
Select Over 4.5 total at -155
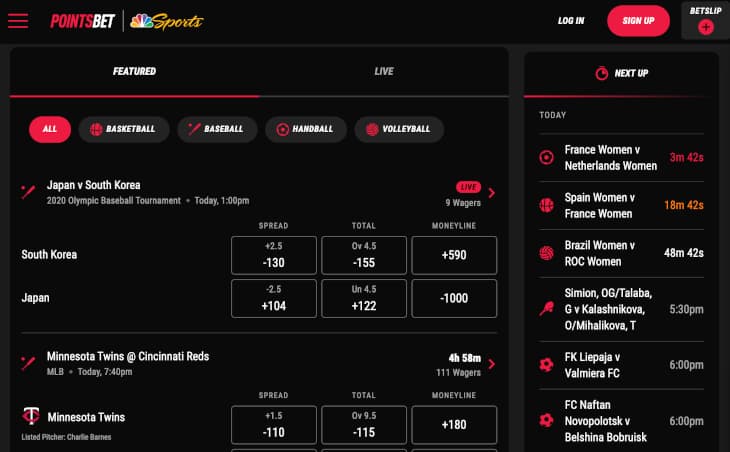[364, 255]
